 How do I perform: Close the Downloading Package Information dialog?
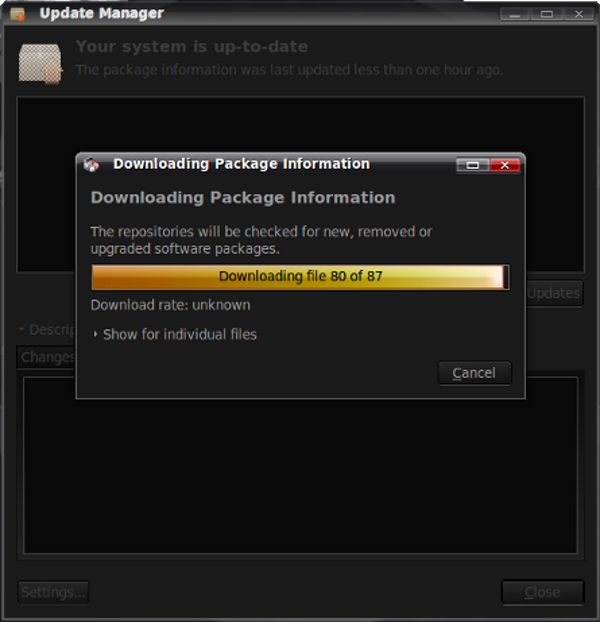[x=504, y=165]
